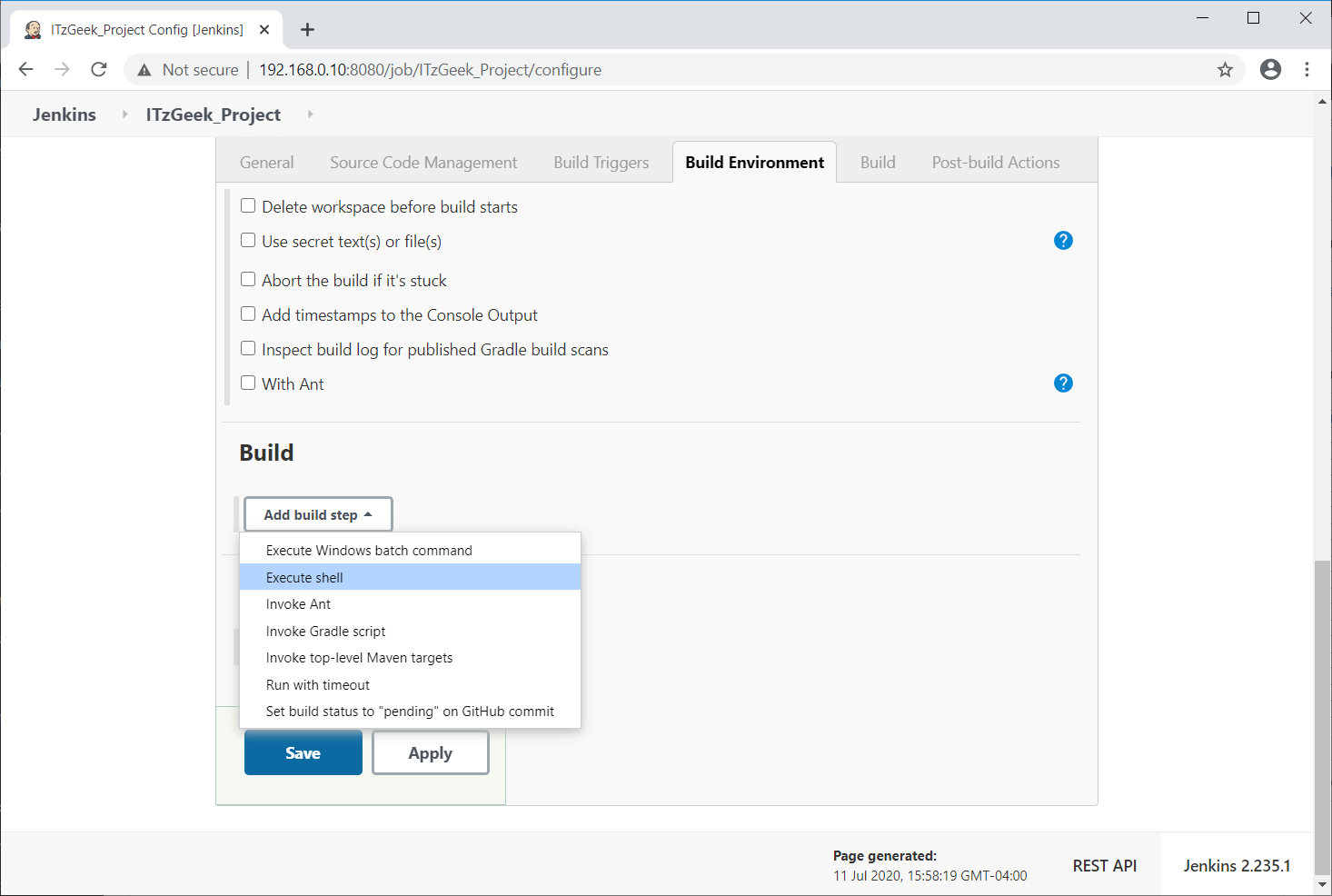This screenshot has width=1332, height=896.
Task: Go to the Build Triggers tab
Action: [x=601, y=163]
